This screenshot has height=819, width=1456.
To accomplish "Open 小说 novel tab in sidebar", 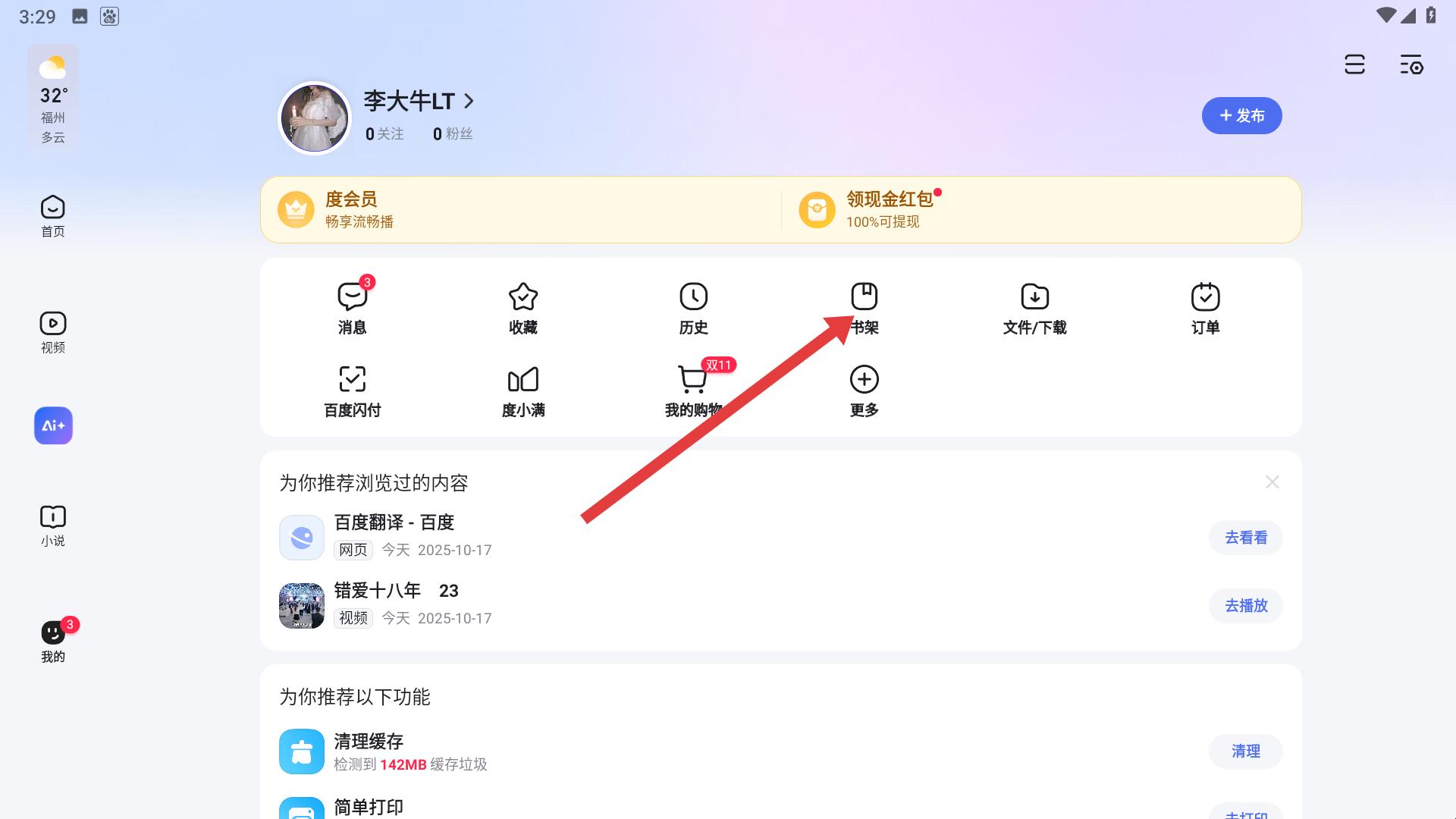I will point(53,526).
